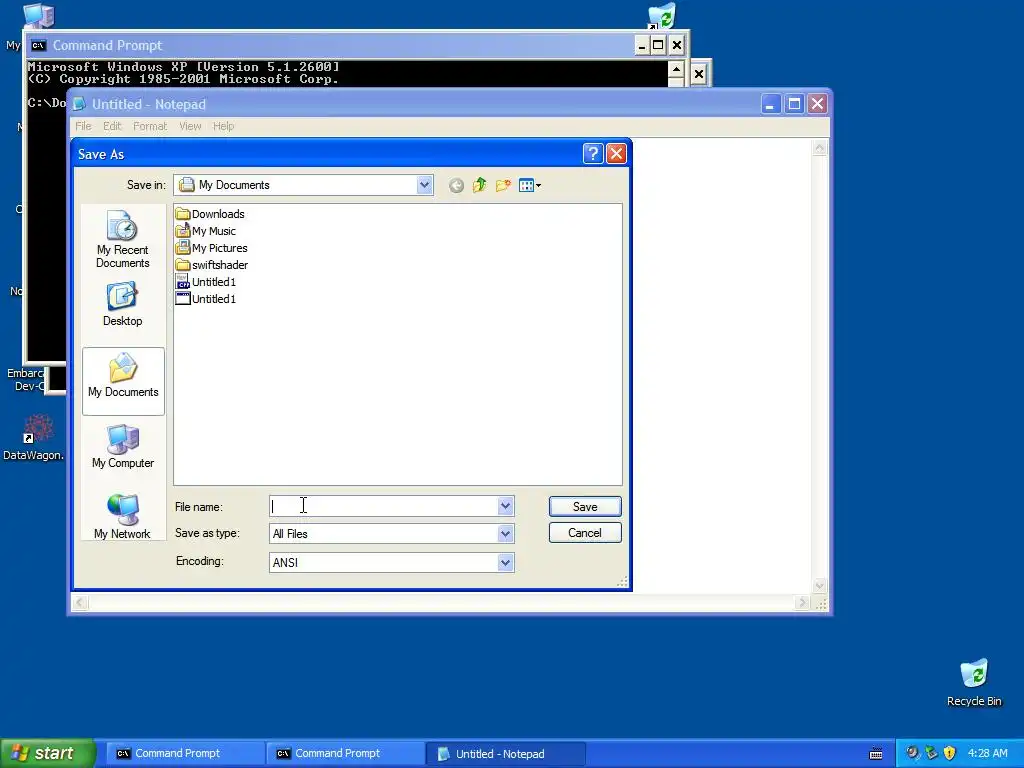Open the Notepad Edit menu
This screenshot has width=1024, height=768.
pos(112,126)
